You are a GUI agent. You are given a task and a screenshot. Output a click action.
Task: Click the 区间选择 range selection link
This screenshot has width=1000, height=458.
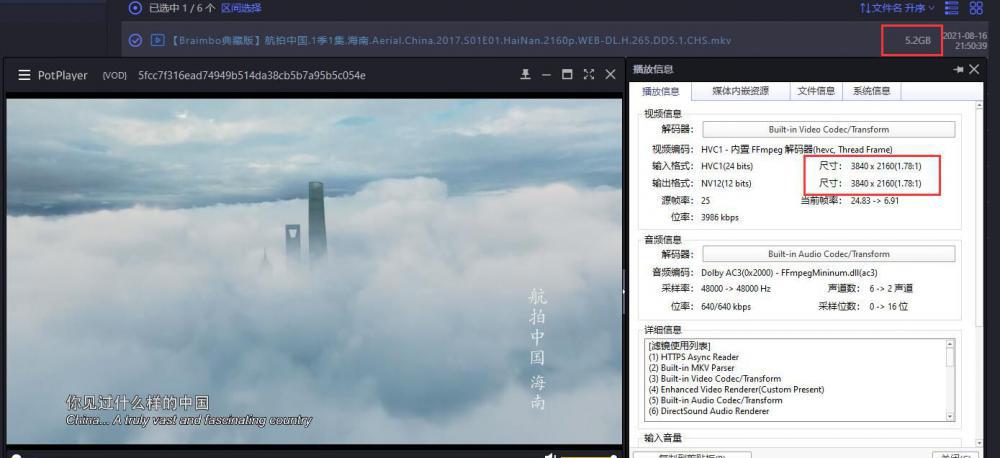pyautogui.click(x=241, y=8)
